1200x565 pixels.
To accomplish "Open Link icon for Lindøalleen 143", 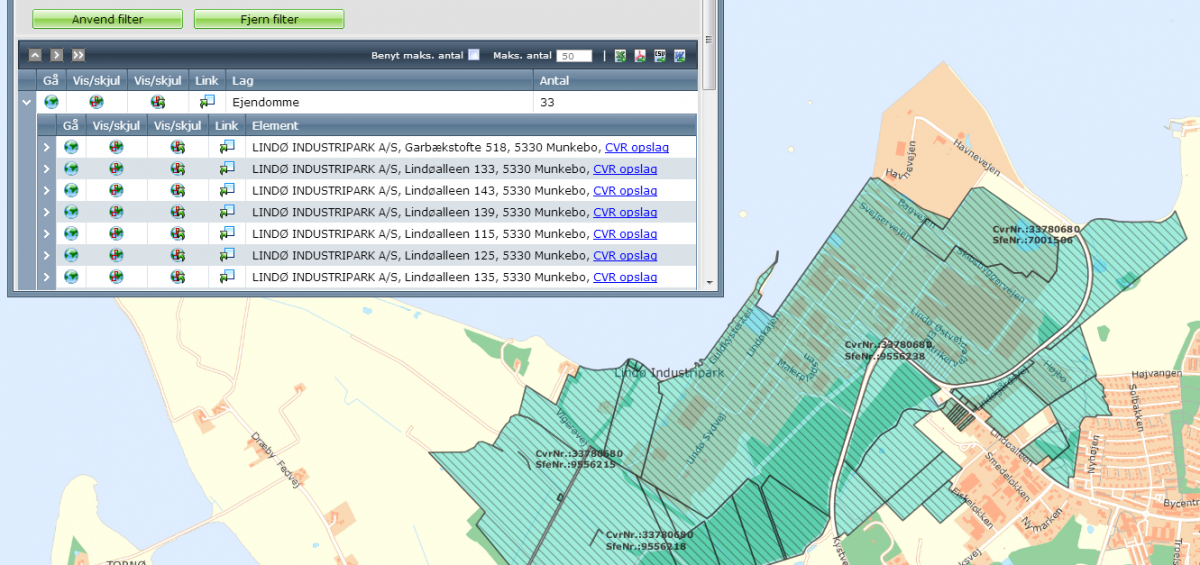I will click(227, 190).
